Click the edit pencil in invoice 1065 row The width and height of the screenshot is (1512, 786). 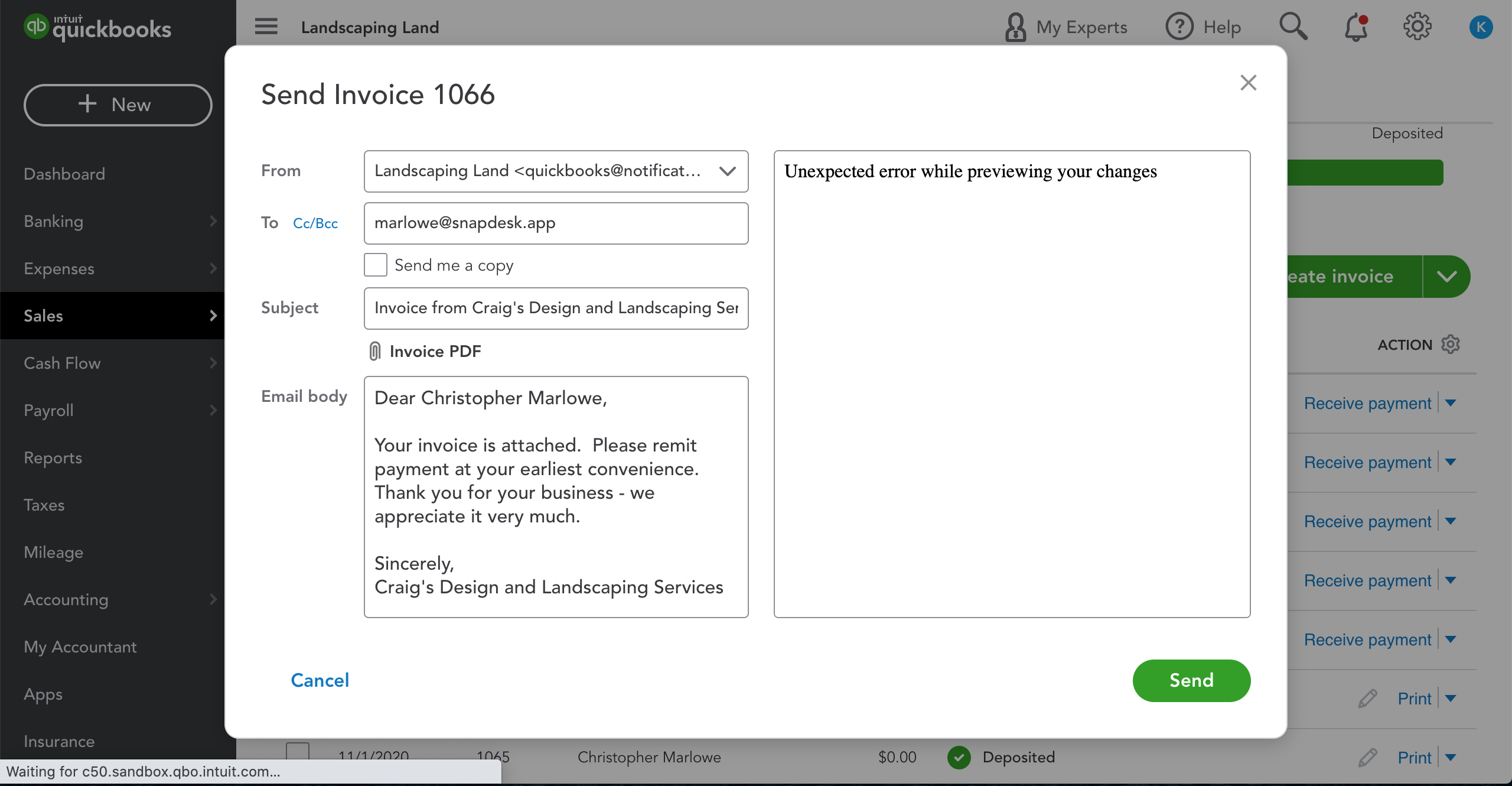(x=1367, y=758)
